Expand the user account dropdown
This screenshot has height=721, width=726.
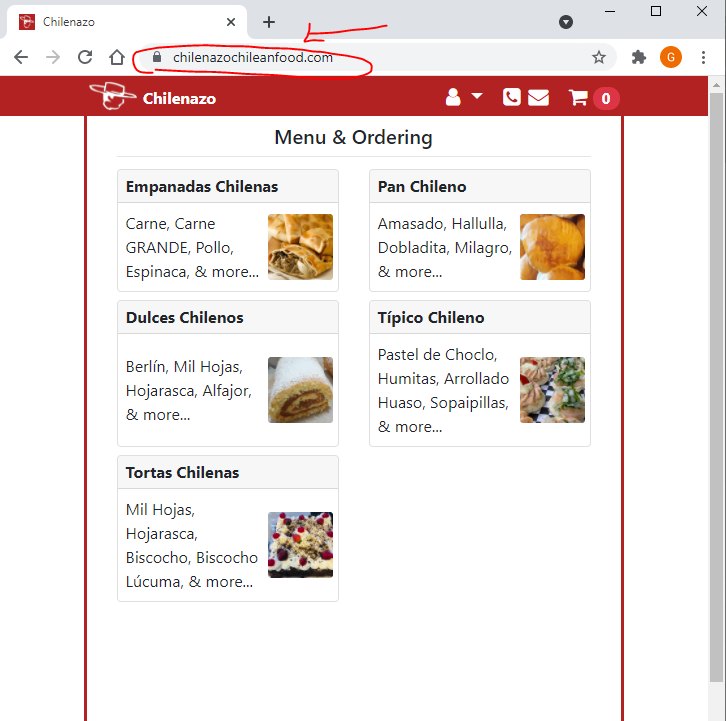point(462,97)
